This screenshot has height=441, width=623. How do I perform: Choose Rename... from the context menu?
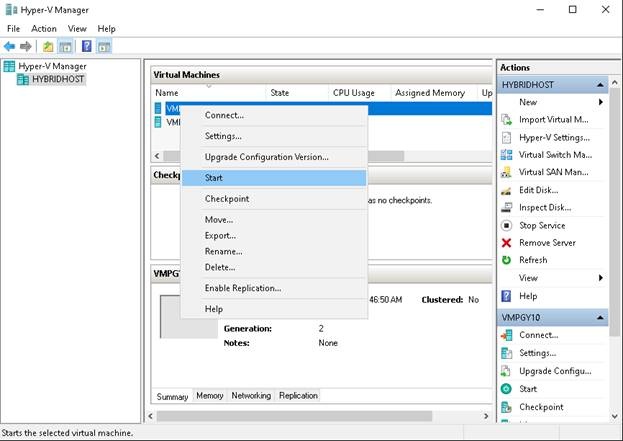[x=274, y=251]
